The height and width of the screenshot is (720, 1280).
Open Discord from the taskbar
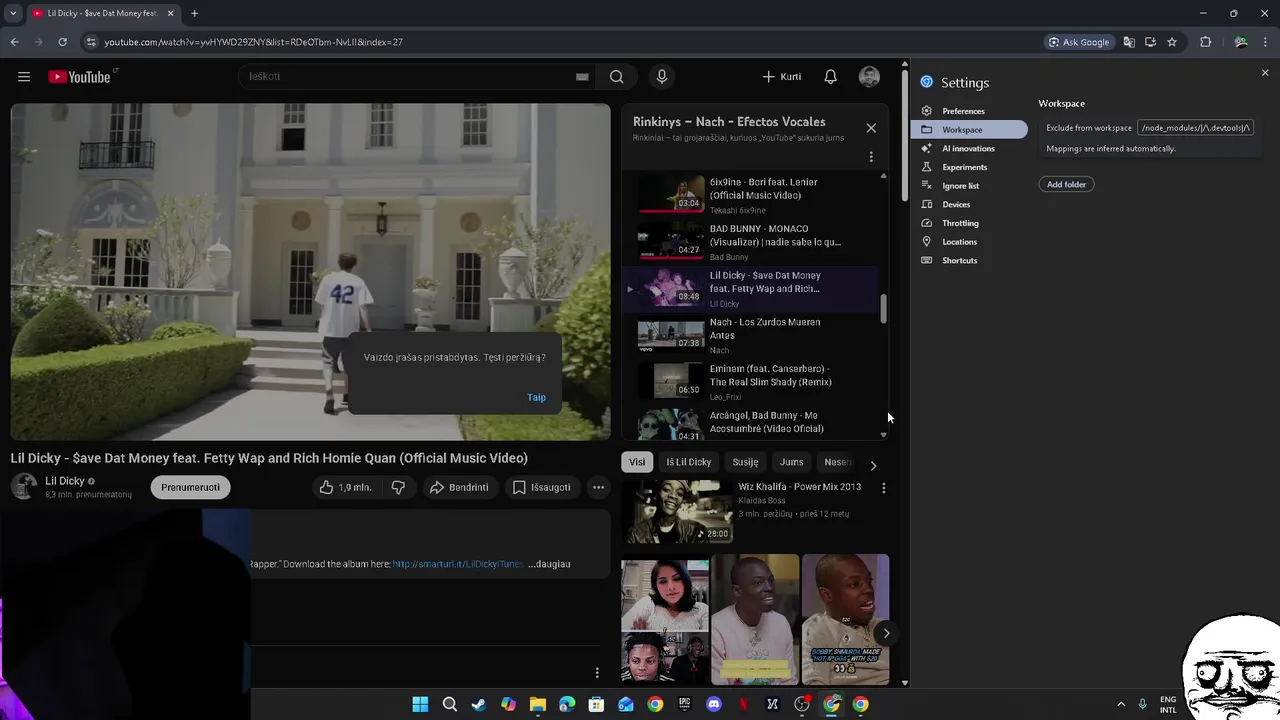(713, 704)
